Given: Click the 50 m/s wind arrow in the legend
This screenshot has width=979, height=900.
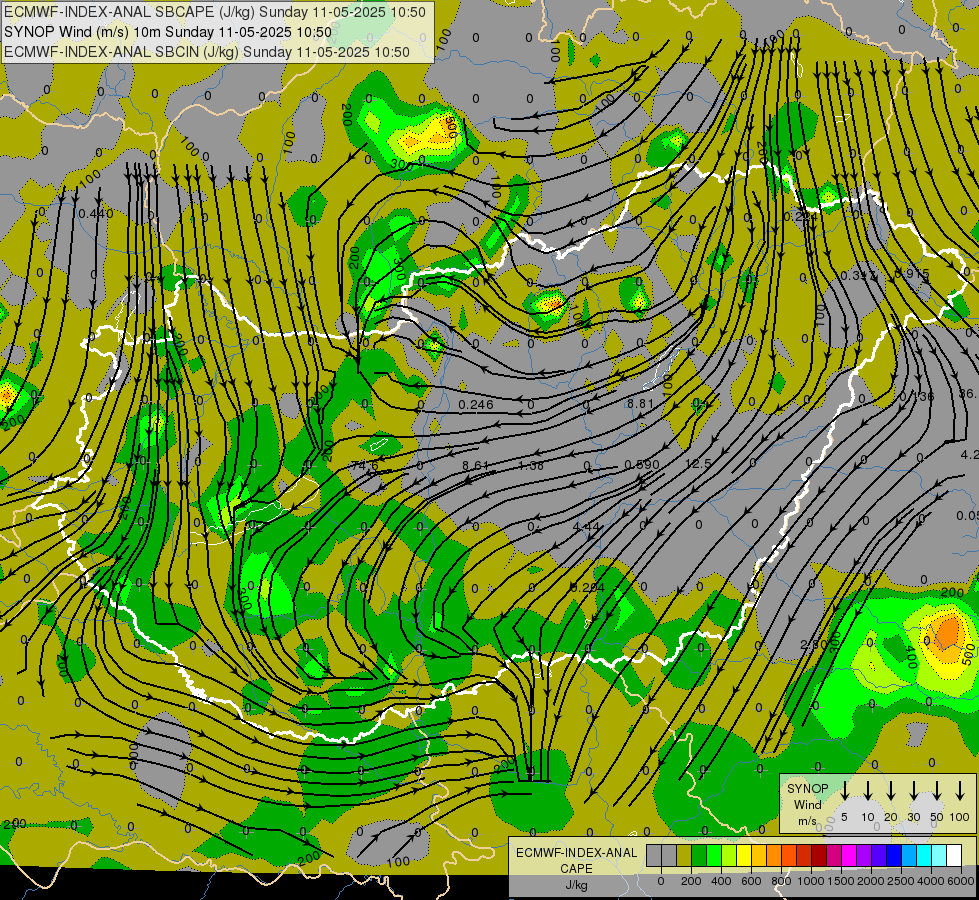Looking at the screenshot, I should pos(937,791).
